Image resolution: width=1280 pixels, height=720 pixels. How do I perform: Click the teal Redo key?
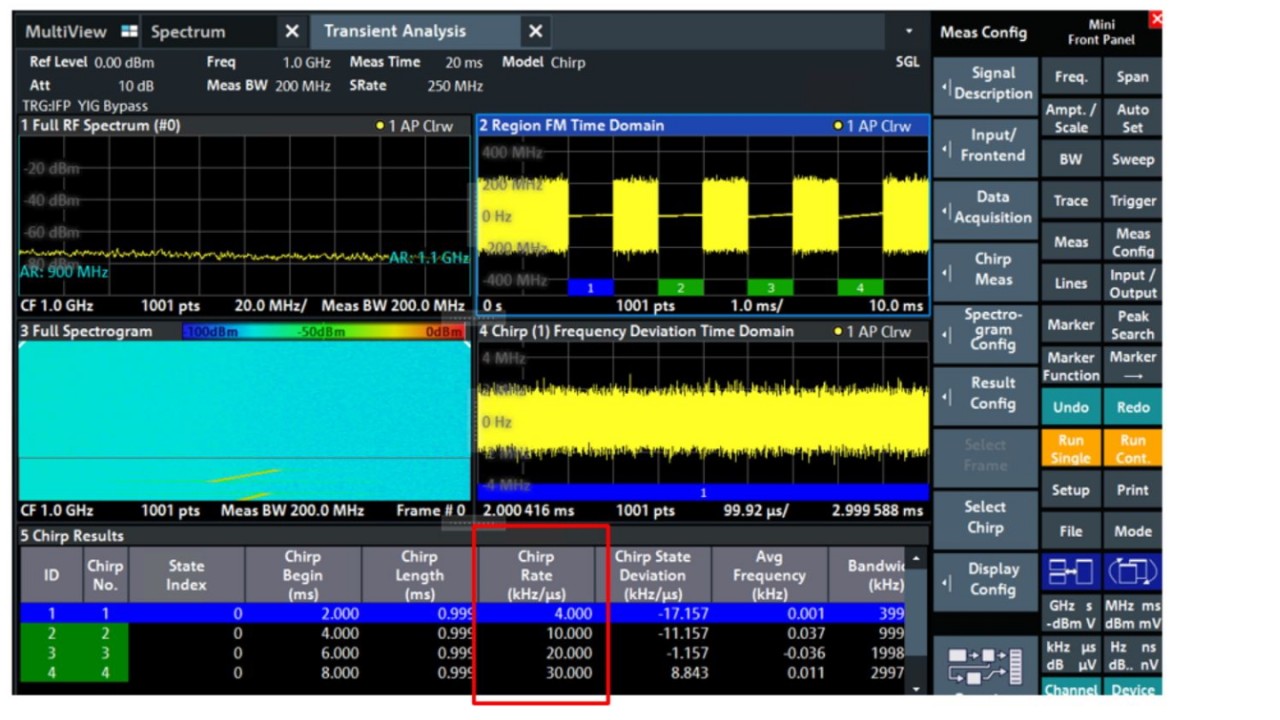1132,407
